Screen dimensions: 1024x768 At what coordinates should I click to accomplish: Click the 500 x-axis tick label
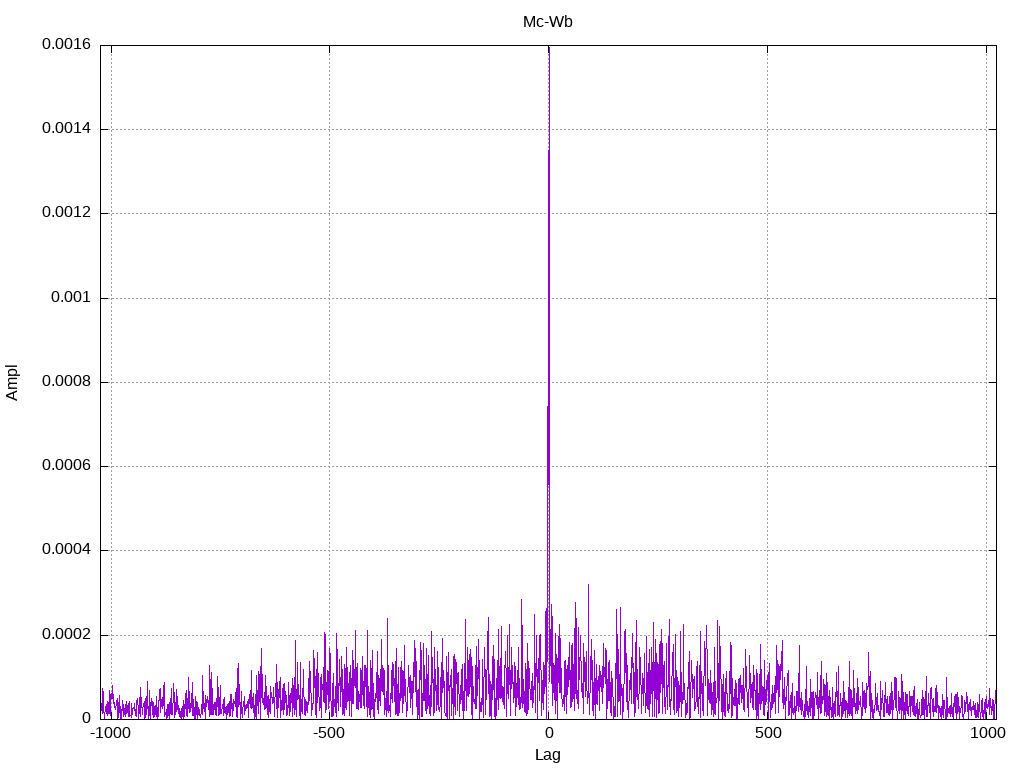point(768,733)
